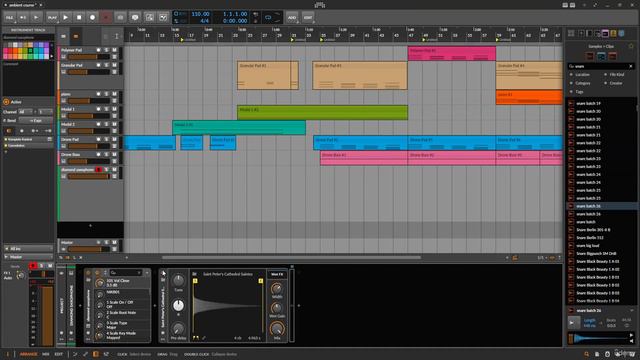Play the sample preview in browser

(573, 322)
